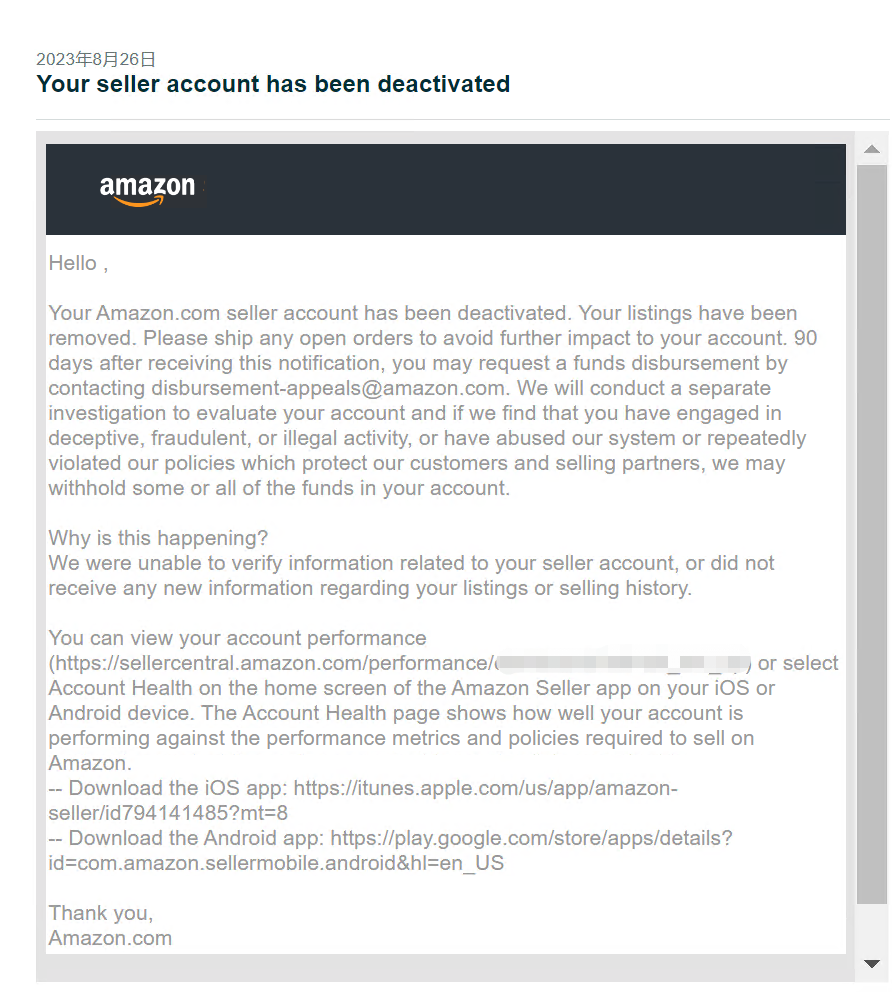Screen dimensions: 894x992
Task: Click the blurred portion of the performance URL
Action: 622,663
